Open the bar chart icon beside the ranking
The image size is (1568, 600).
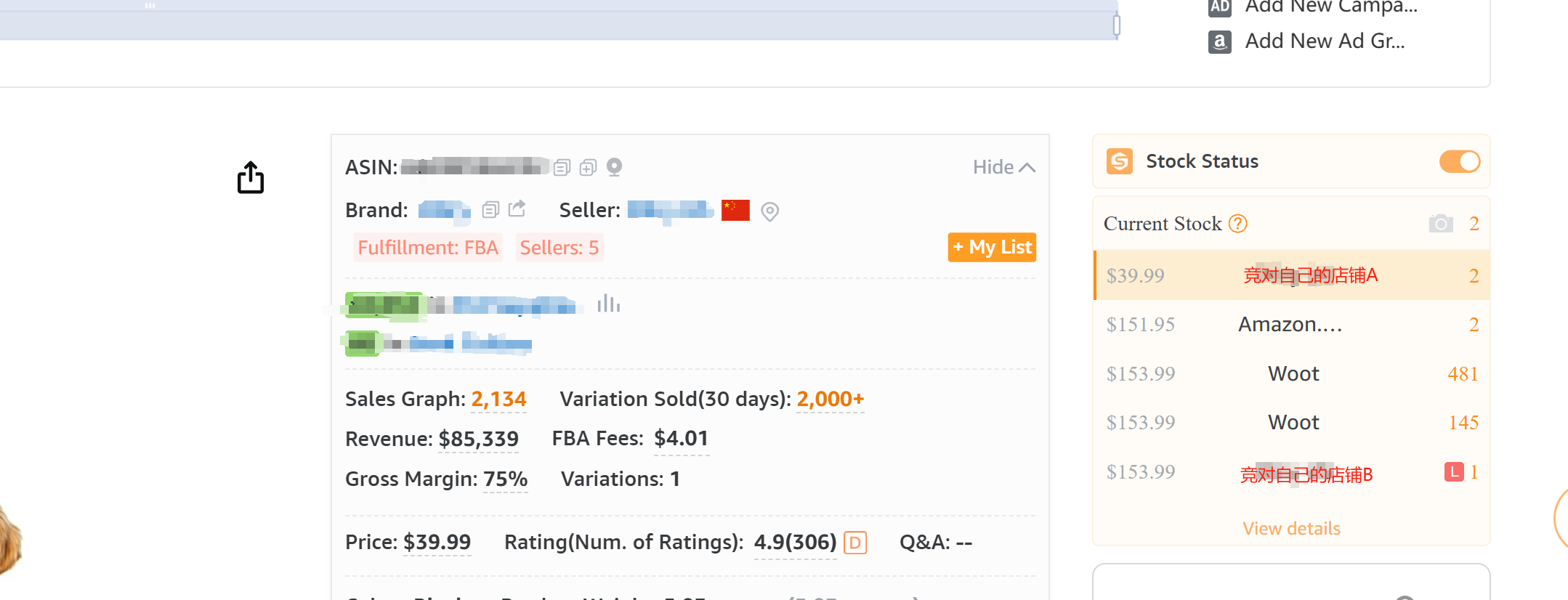point(608,303)
